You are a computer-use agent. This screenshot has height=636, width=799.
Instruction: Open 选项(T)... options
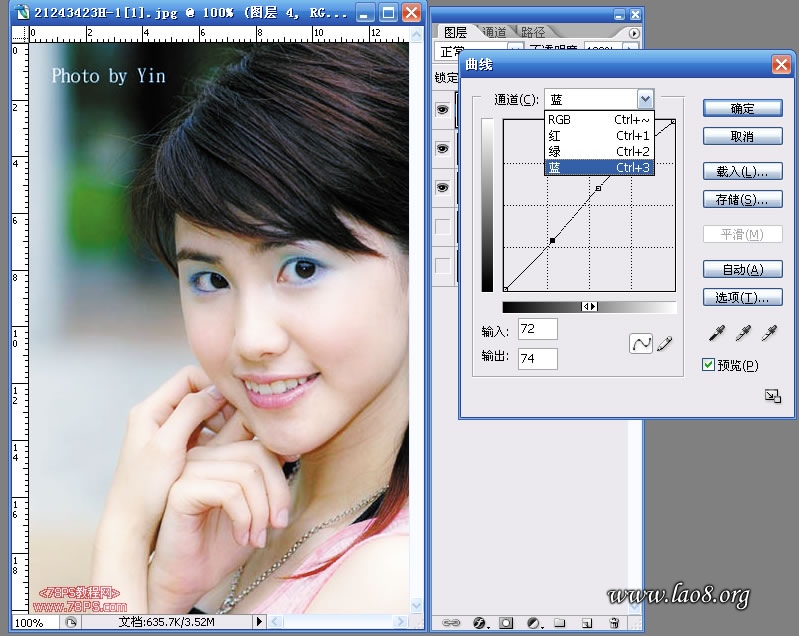click(742, 297)
